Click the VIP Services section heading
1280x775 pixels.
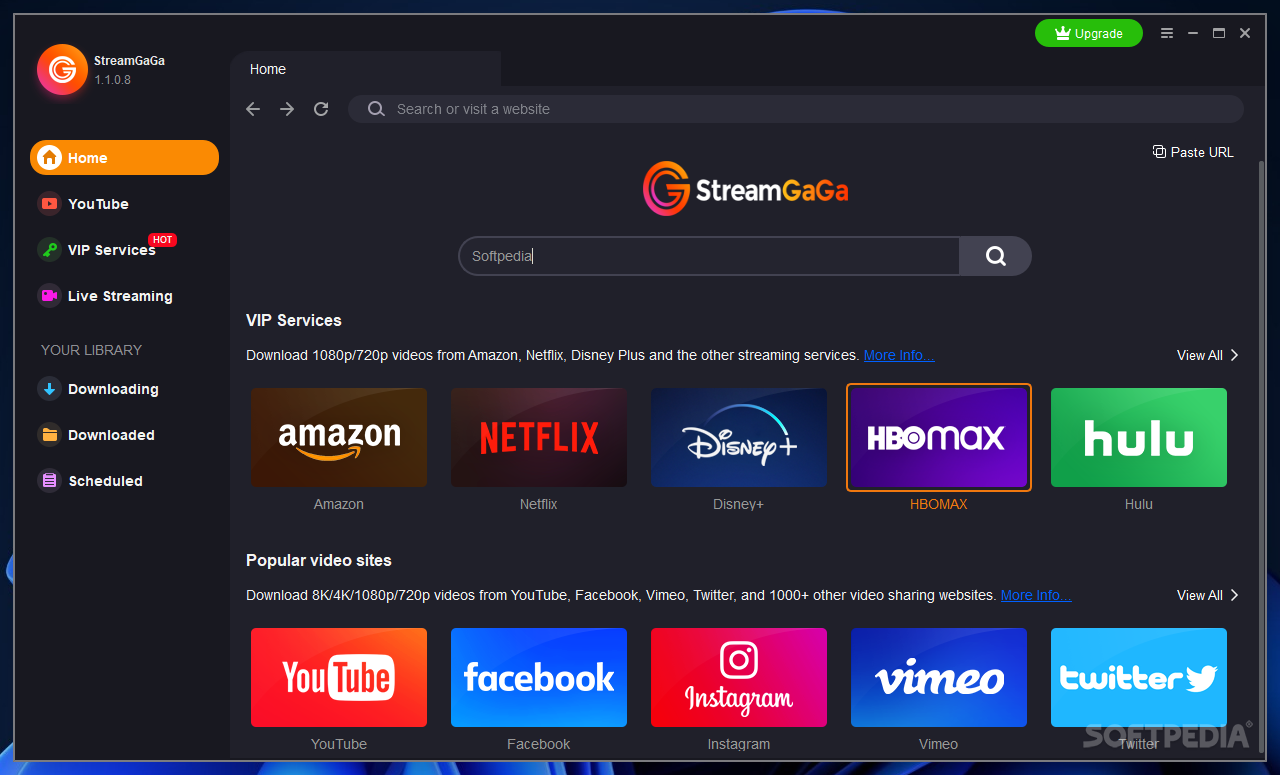click(294, 321)
